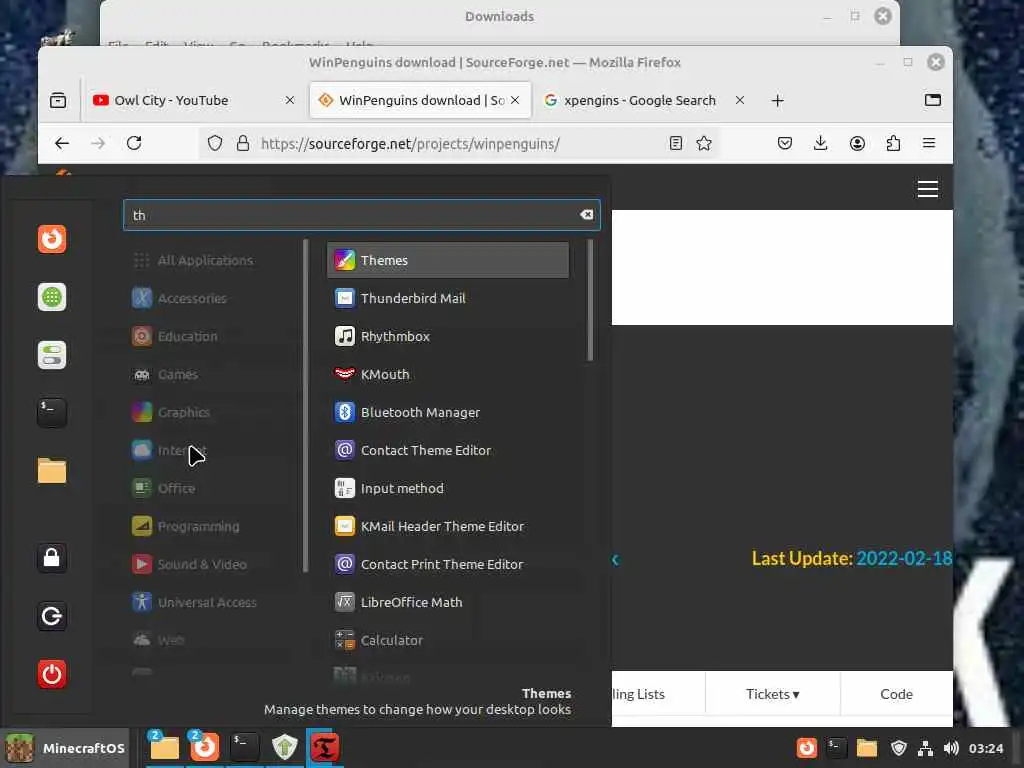Open System Settings toggle icon in favorites
This screenshot has height=768, width=1024.
(x=52, y=355)
